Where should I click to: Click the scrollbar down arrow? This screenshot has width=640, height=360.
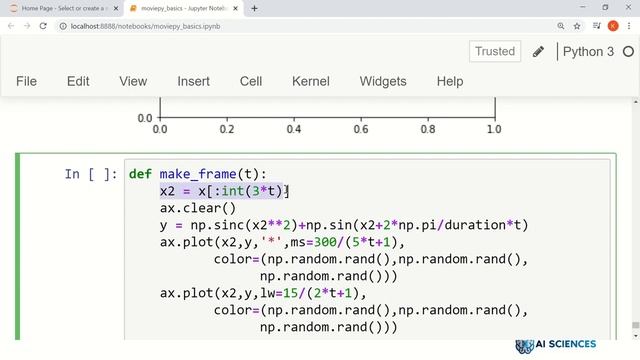click(636, 336)
